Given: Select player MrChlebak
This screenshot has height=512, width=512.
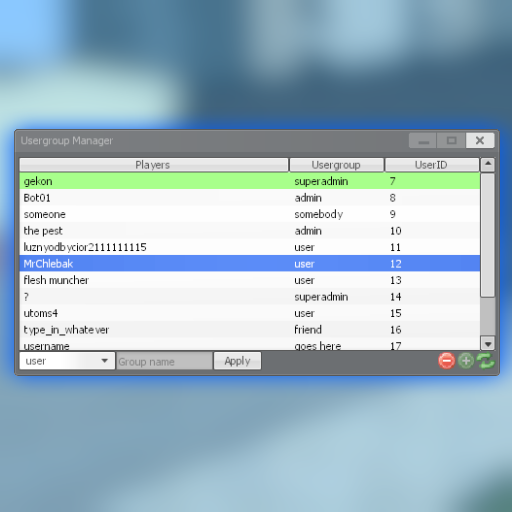Looking at the screenshot, I should (250, 264).
